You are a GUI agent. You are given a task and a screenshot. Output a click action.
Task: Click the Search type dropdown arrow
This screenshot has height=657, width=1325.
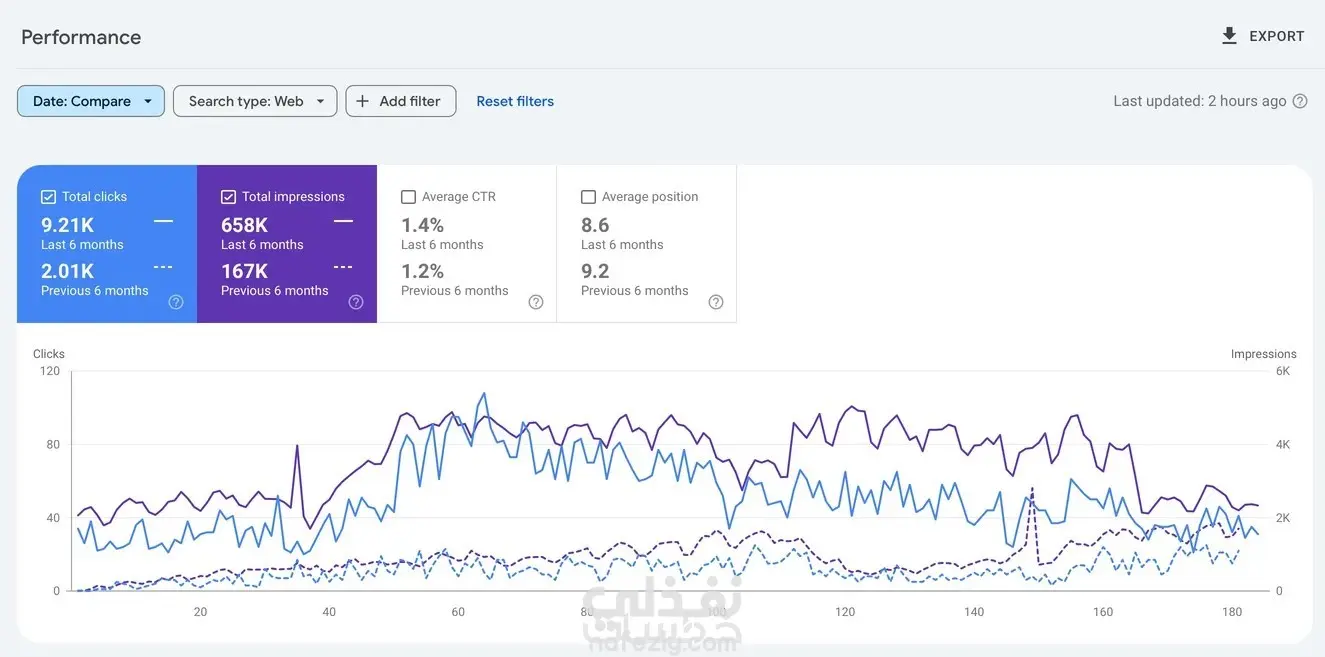(x=320, y=101)
